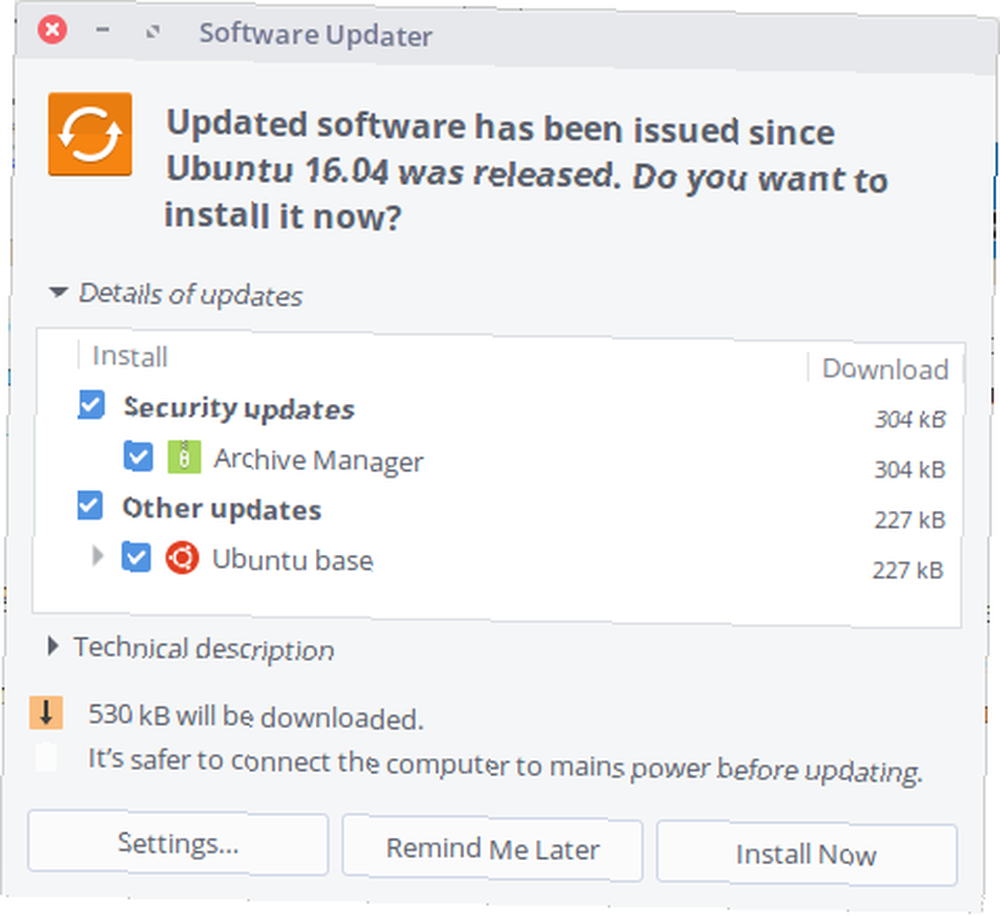Uncheck the Archive Manager checkbox
The height and width of the screenshot is (916, 1000).
(x=138, y=456)
